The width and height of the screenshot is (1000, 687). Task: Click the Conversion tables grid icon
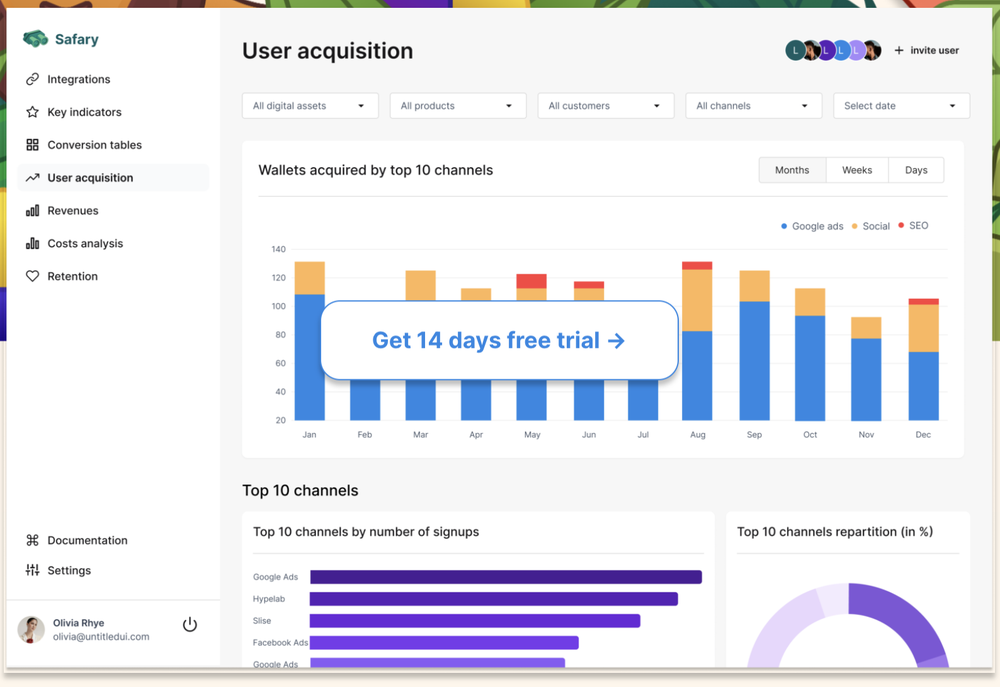click(32, 145)
